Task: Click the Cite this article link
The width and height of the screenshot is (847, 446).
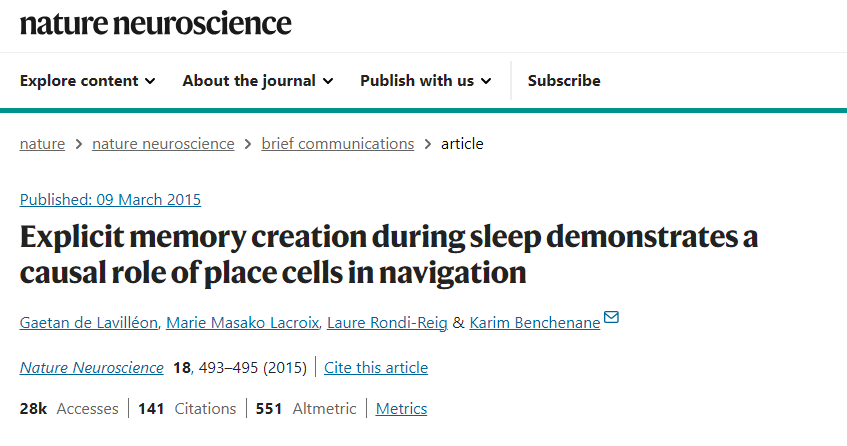Action: click(377, 368)
